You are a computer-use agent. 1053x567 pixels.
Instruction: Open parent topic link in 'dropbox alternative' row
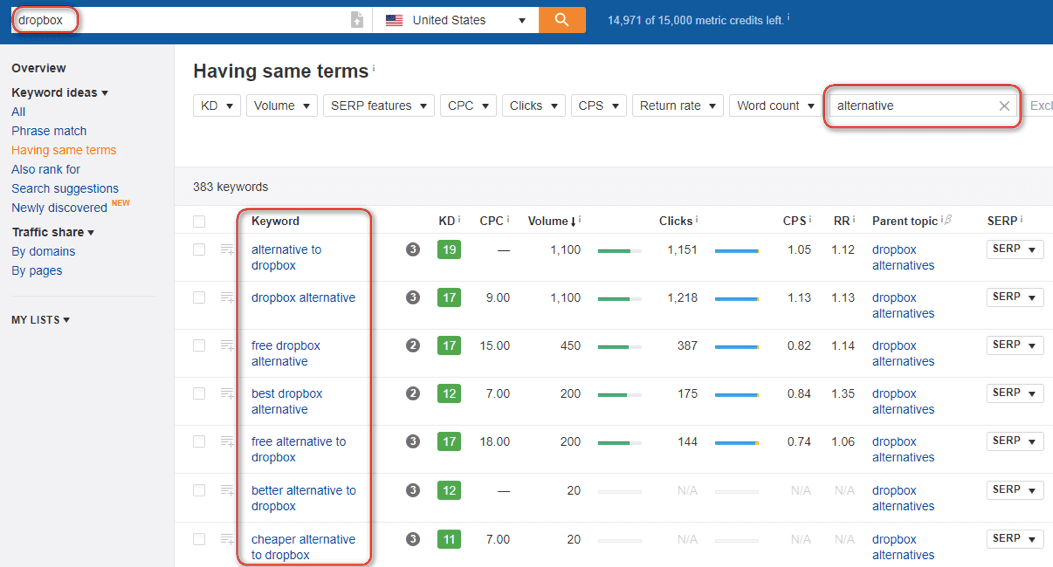(903, 306)
